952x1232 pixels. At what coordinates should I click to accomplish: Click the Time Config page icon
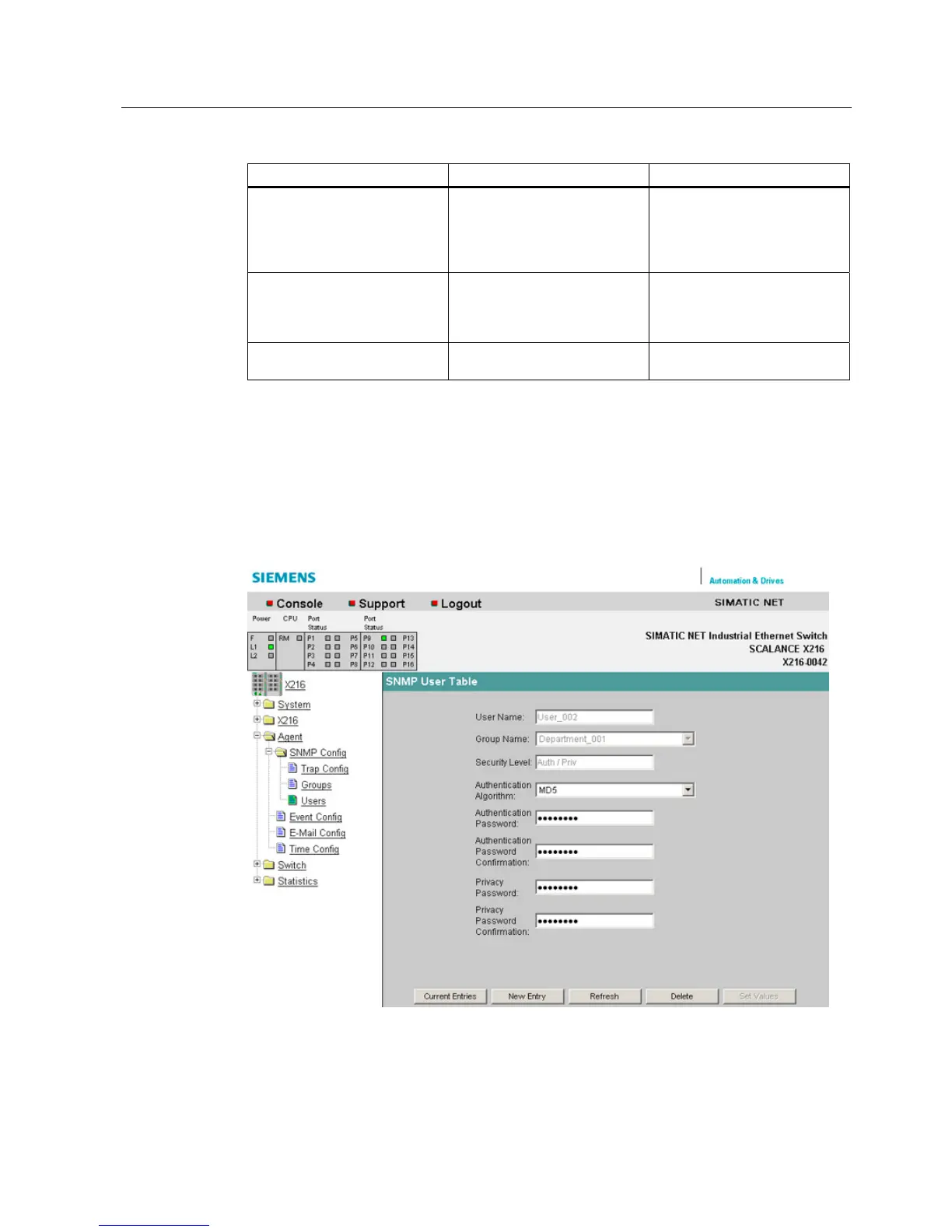pos(281,849)
